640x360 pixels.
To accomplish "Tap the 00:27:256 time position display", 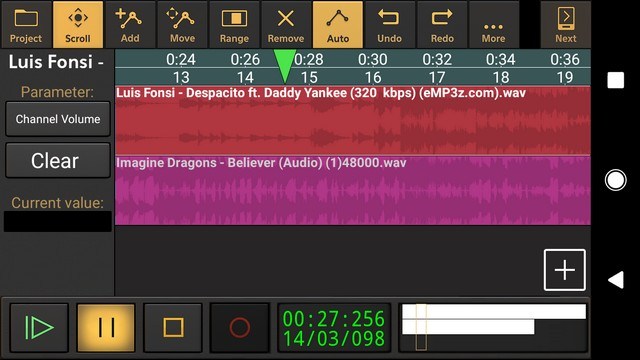I will click(x=334, y=319).
